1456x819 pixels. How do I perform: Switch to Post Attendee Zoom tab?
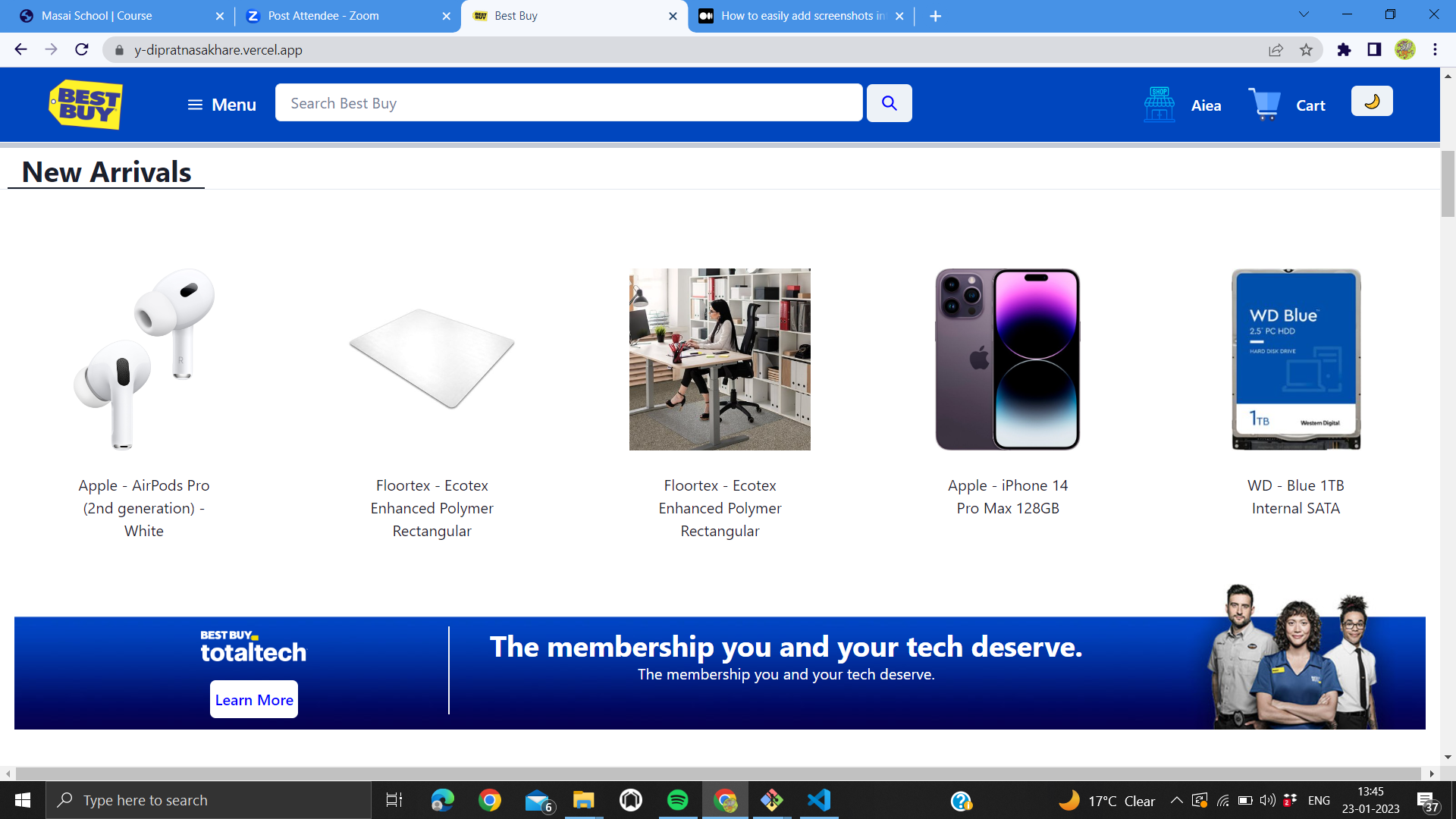pyautogui.click(x=324, y=16)
